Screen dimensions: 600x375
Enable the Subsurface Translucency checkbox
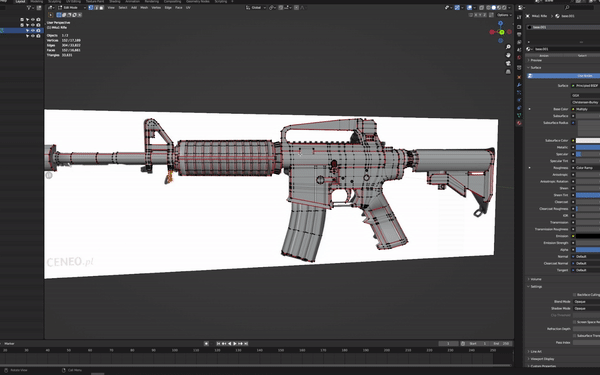coord(574,336)
